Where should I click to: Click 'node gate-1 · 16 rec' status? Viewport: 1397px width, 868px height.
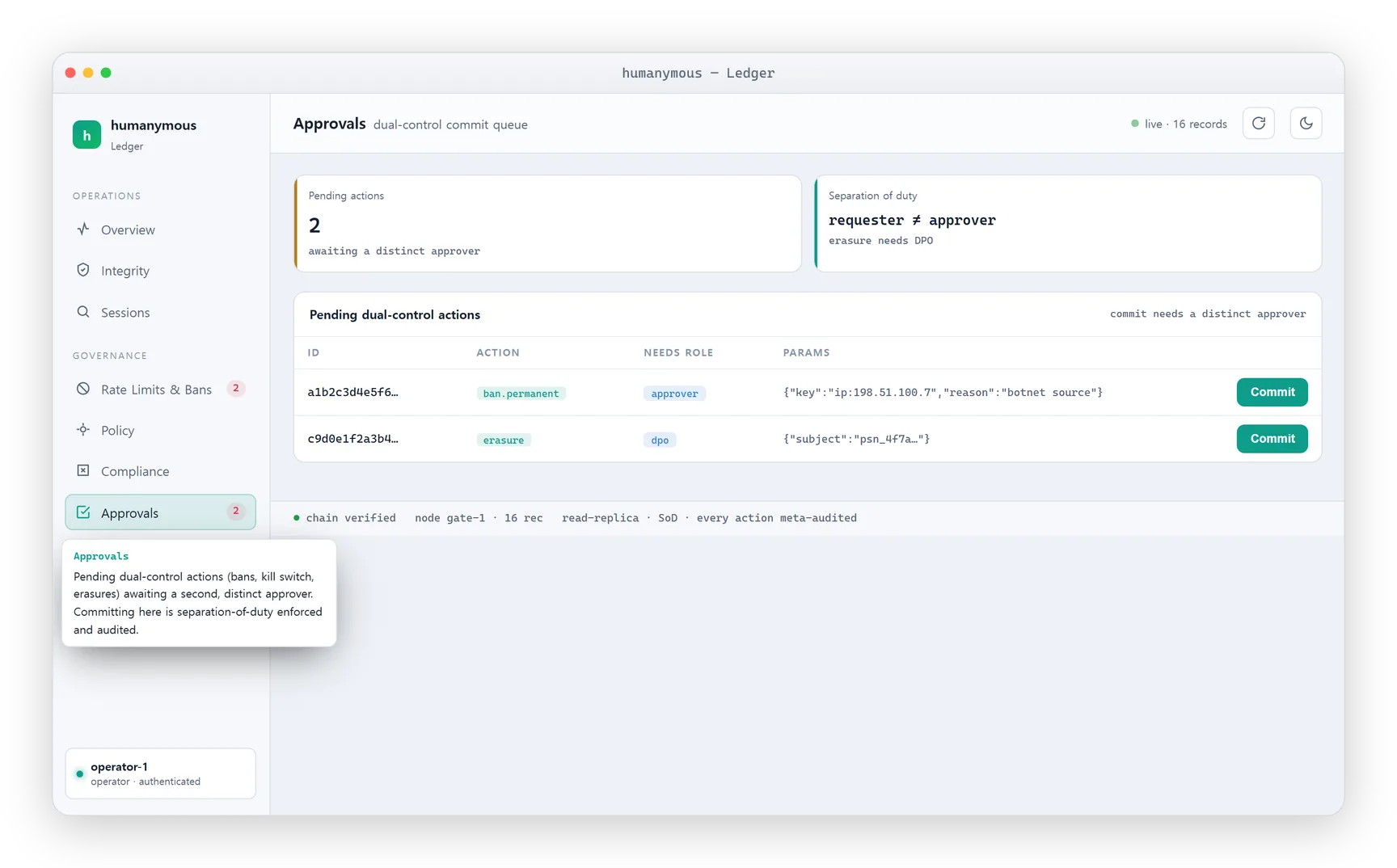[479, 518]
